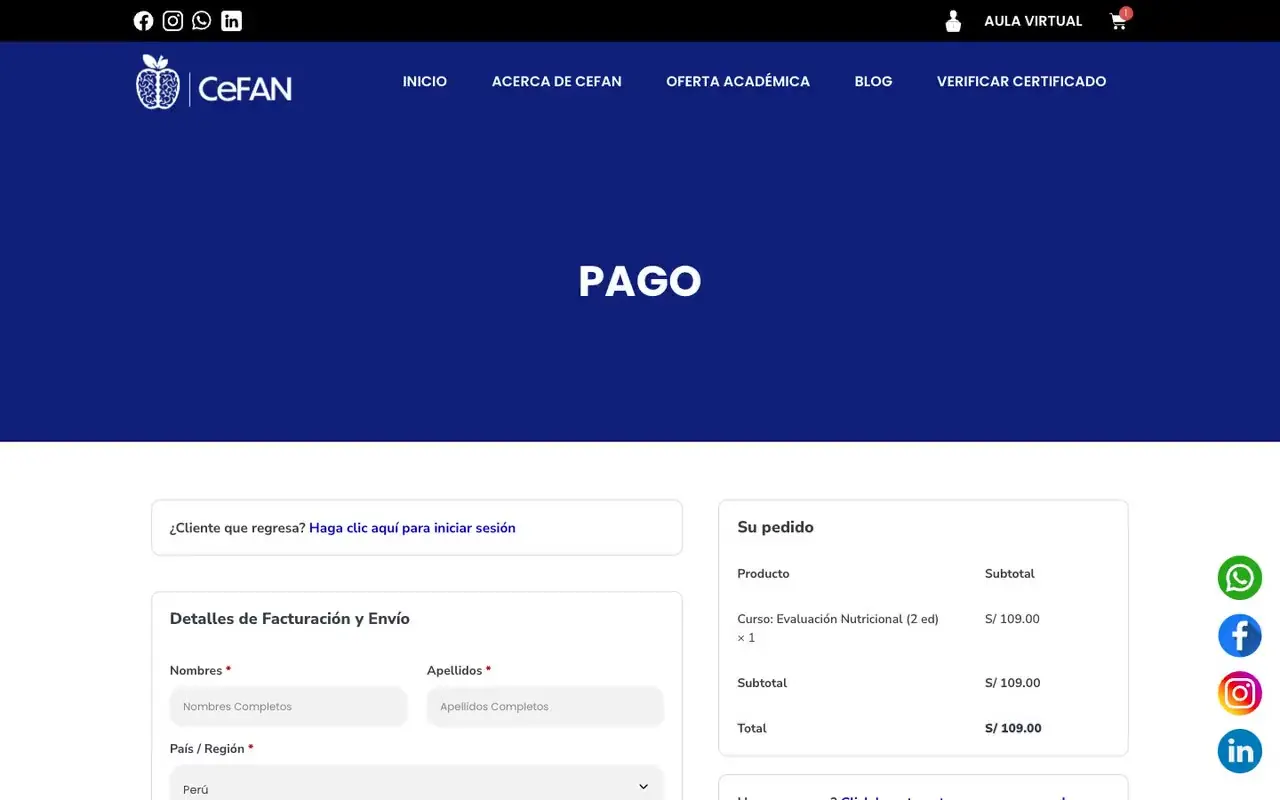Click the user icon beside Aula Virtual
Screen dimensions: 1280x800
click(x=953, y=21)
